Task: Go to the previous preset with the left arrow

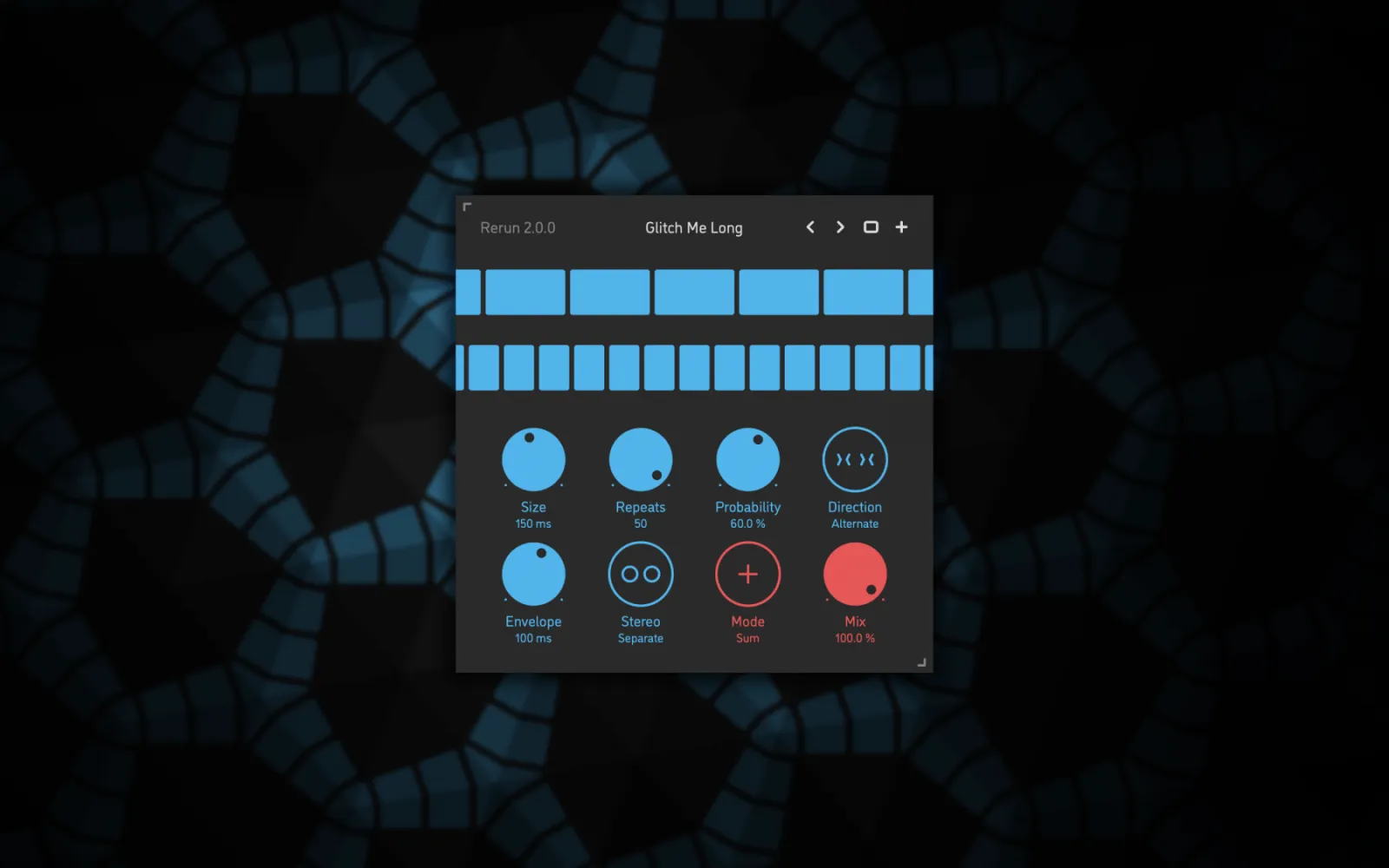Action: pos(810,227)
